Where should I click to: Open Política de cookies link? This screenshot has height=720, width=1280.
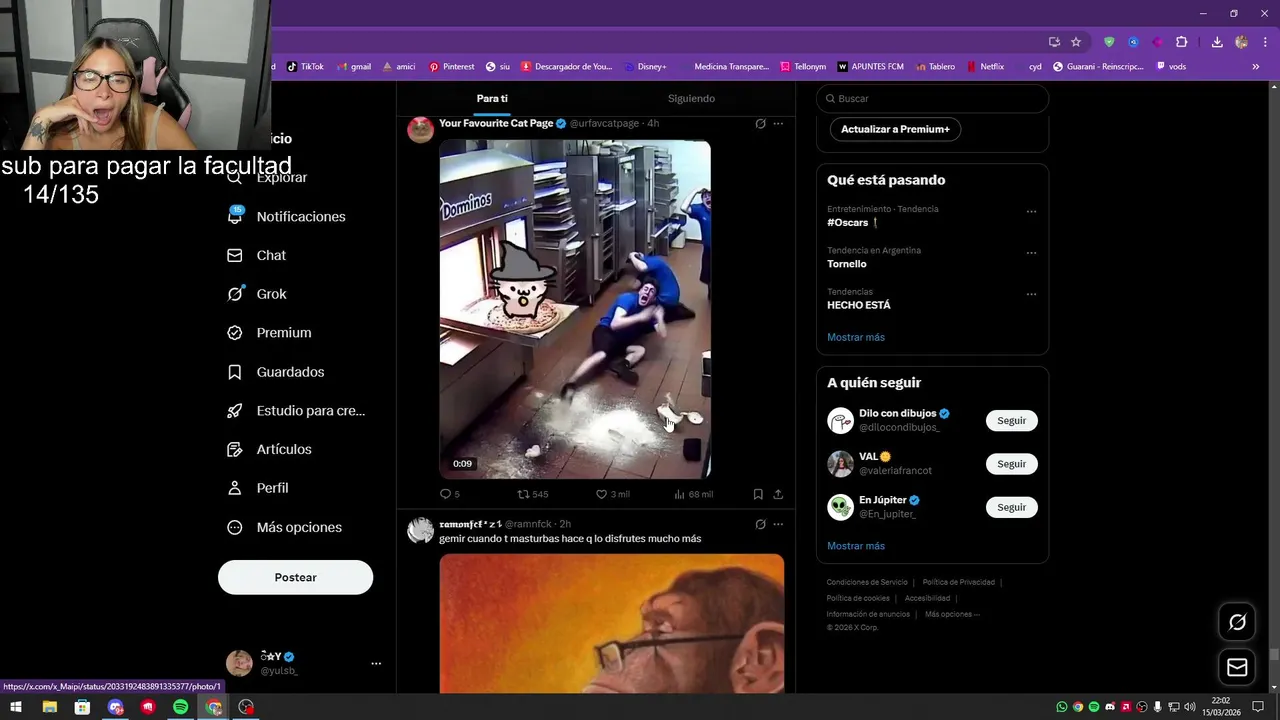858,598
